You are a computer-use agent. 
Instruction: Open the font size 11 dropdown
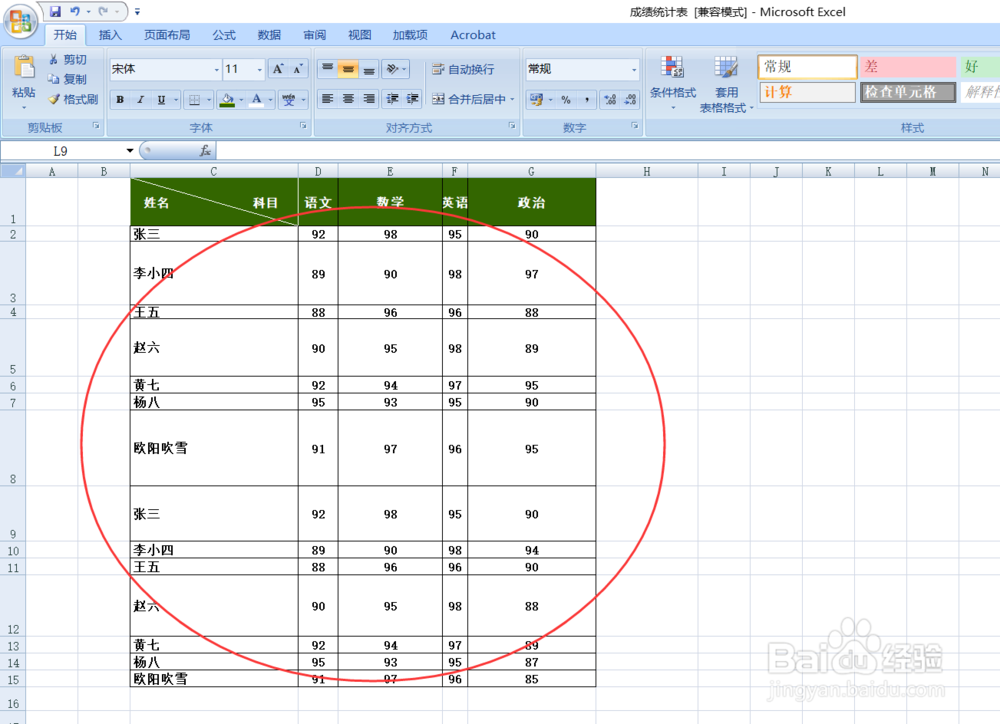260,70
